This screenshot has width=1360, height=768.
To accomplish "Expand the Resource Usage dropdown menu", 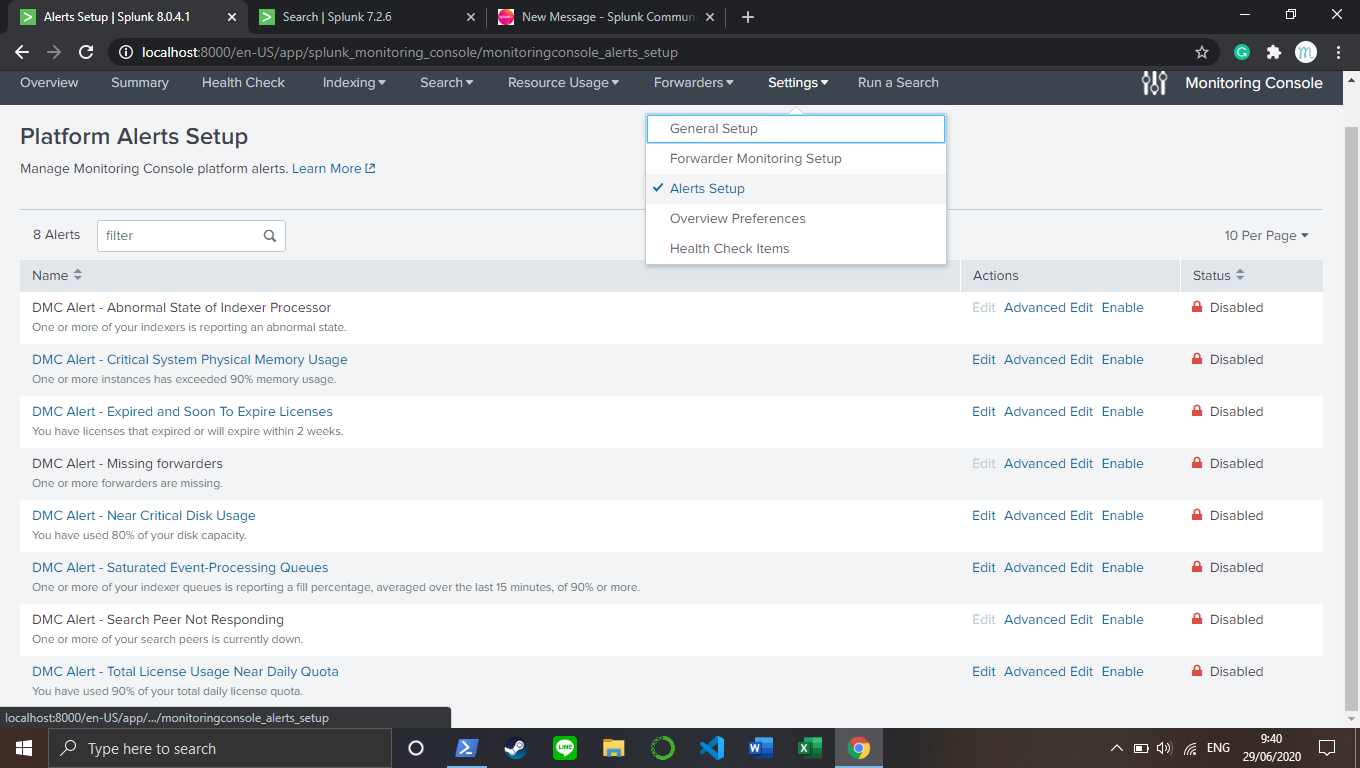I will 564,83.
